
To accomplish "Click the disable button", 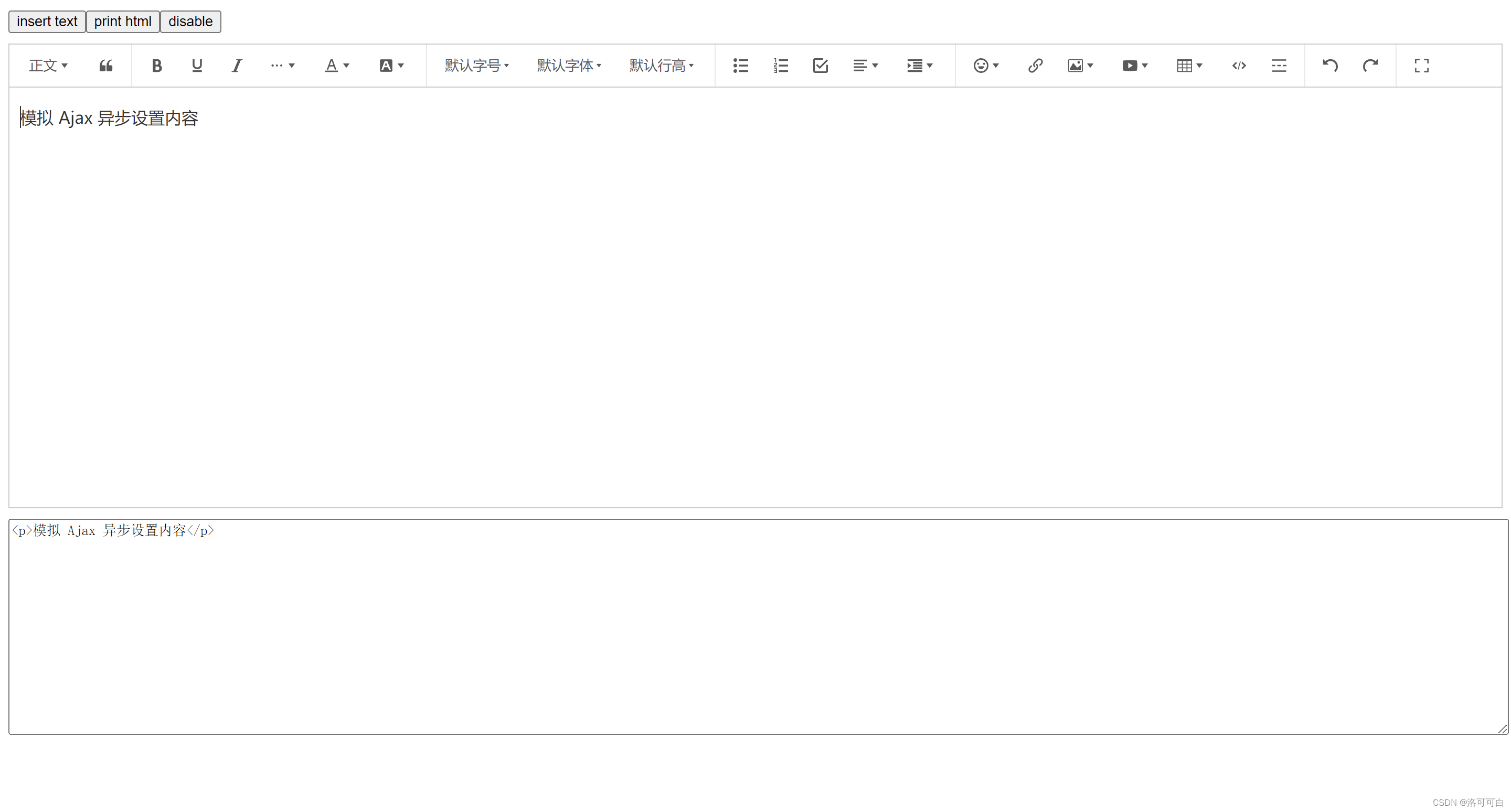I will (x=190, y=22).
